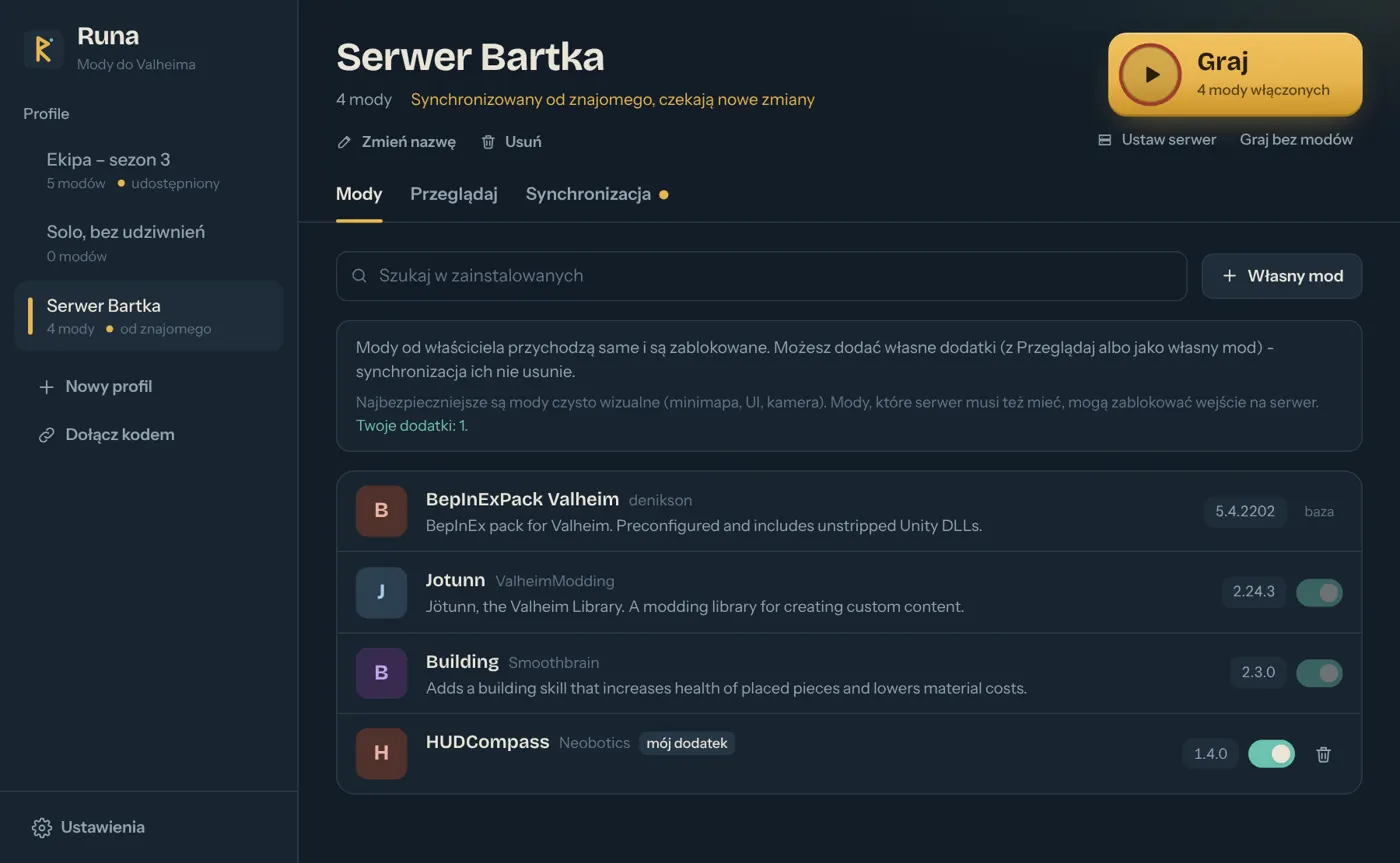
Task: Click the link icon beside Dołącz kodem
Action: point(46,435)
